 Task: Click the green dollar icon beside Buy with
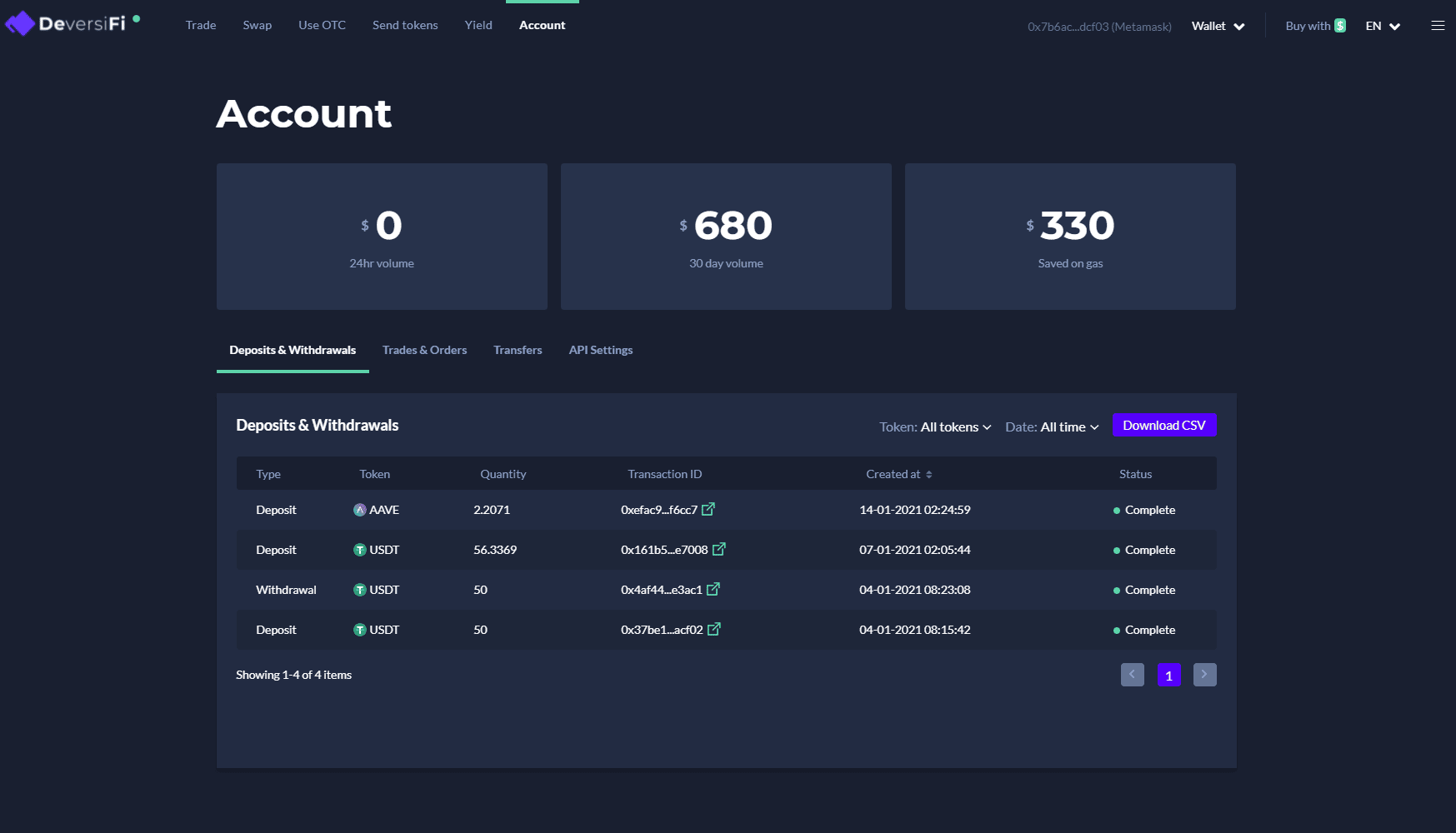tap(1340, 26)
